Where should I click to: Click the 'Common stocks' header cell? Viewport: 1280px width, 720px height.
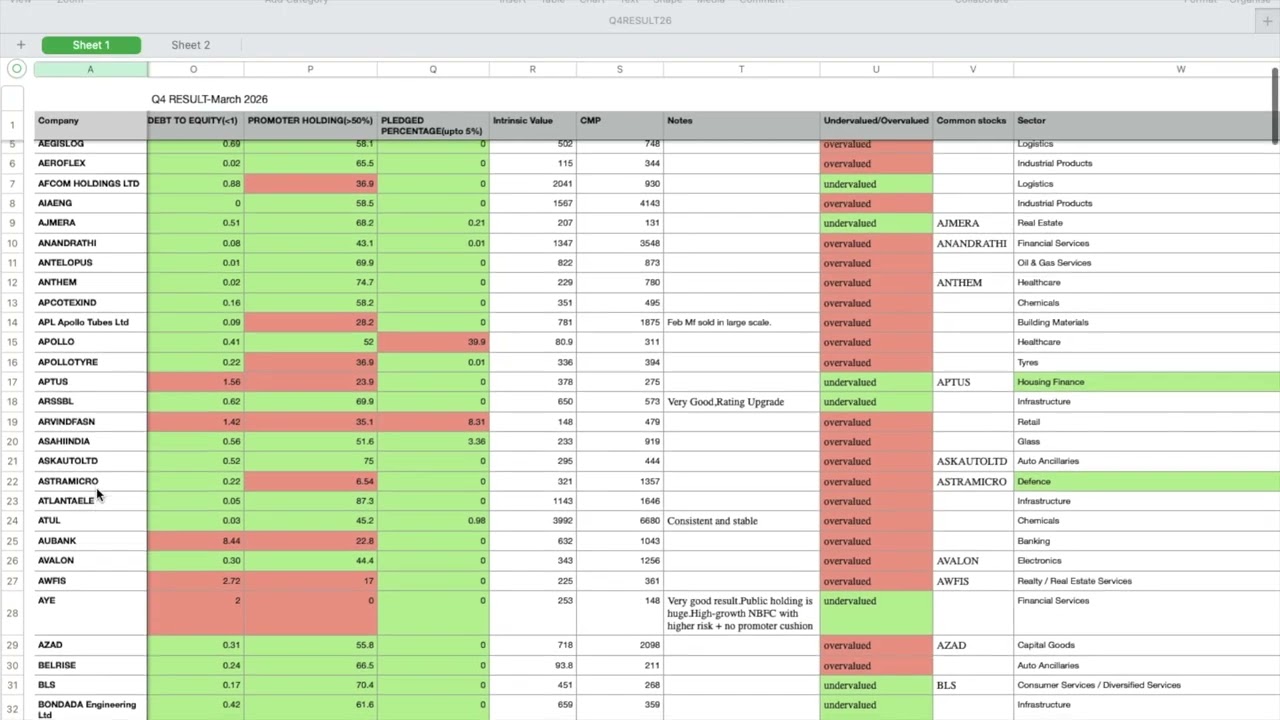(973, 125)
